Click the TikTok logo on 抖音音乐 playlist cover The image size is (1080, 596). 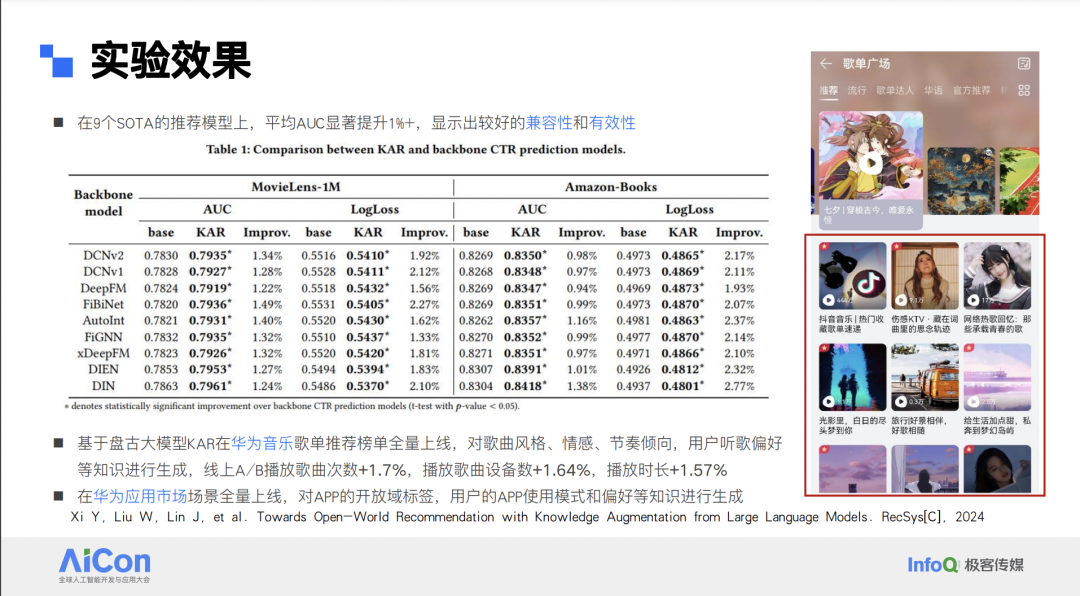868,281
